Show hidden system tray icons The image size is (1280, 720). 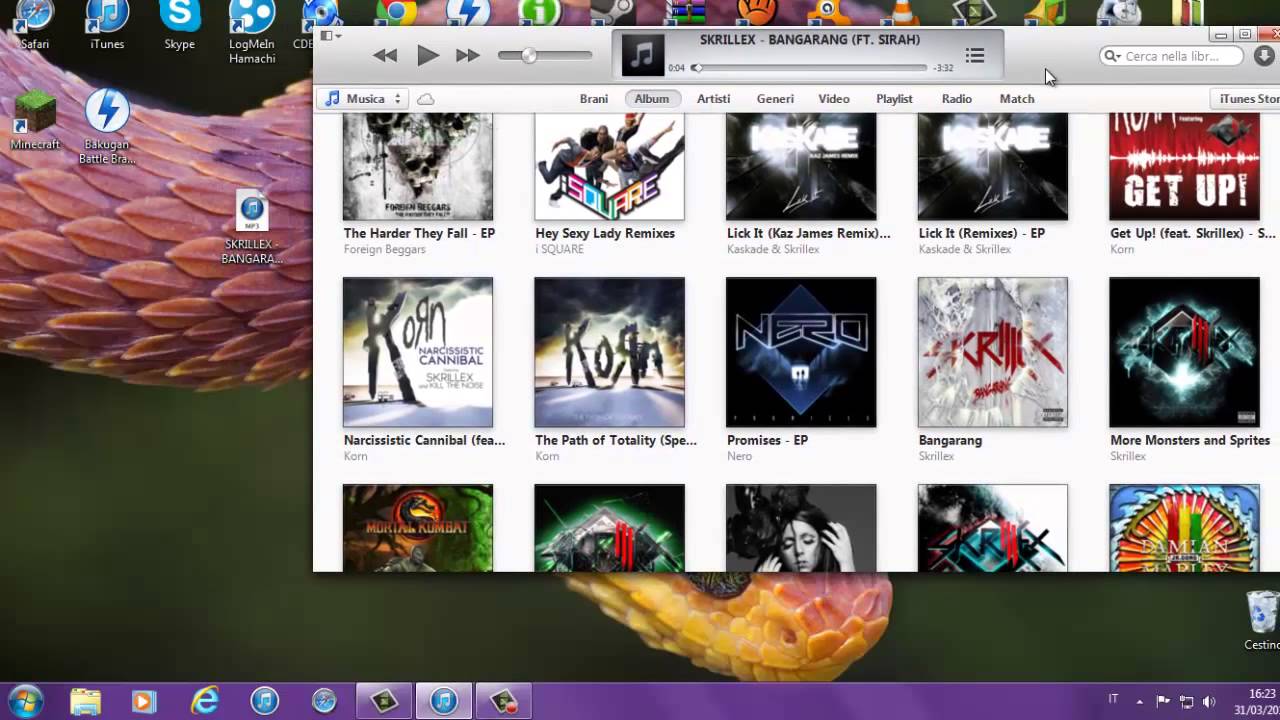click(x=1139, y=701)
